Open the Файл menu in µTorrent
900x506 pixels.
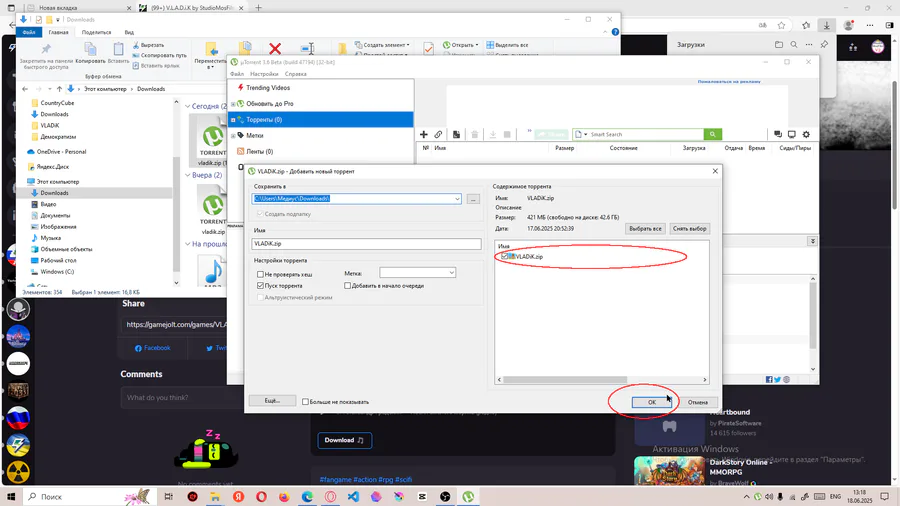[237, 74]
